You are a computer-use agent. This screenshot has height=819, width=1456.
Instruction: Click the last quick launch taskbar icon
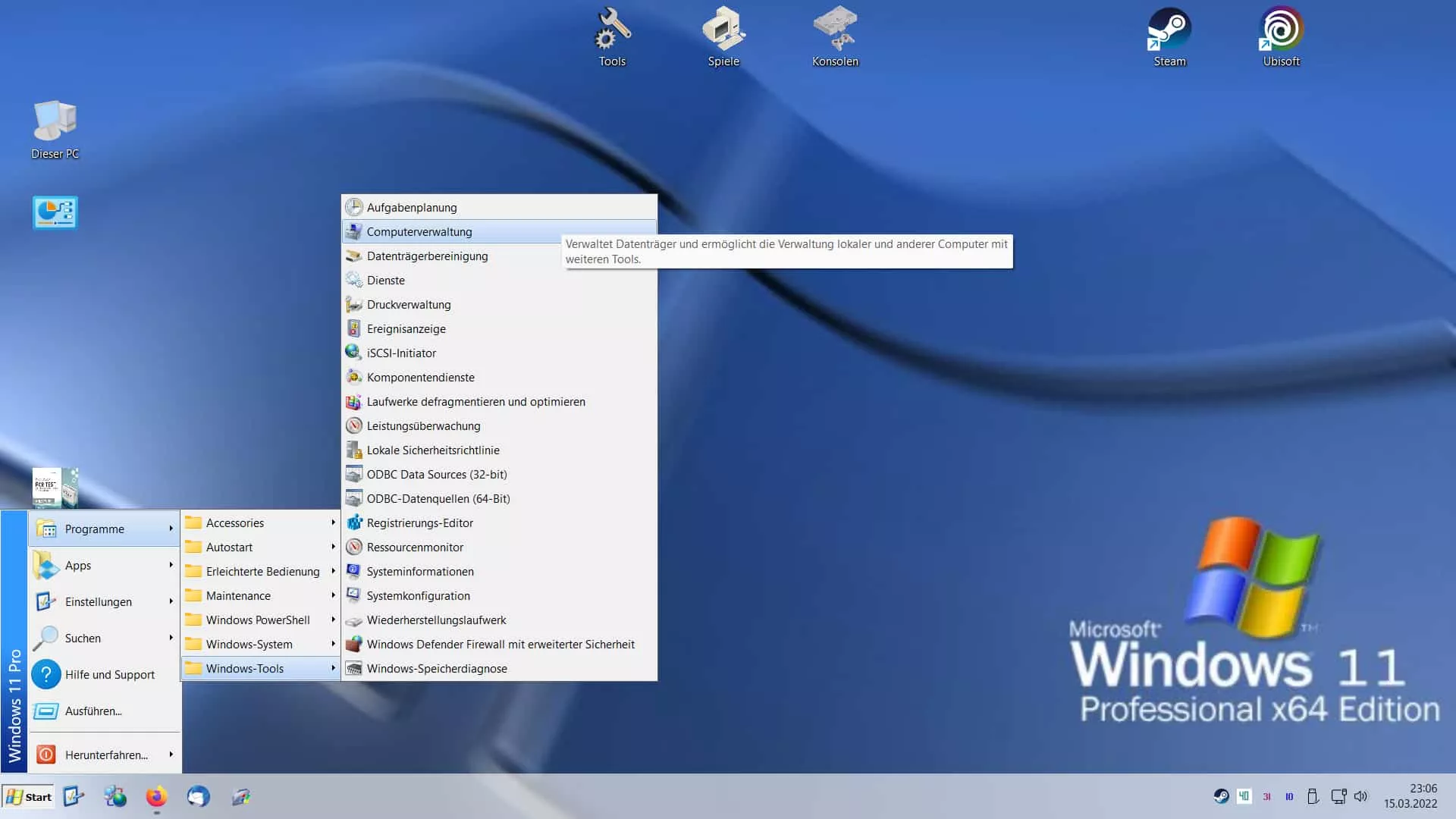pyautogui.click(x=240, y=796)
